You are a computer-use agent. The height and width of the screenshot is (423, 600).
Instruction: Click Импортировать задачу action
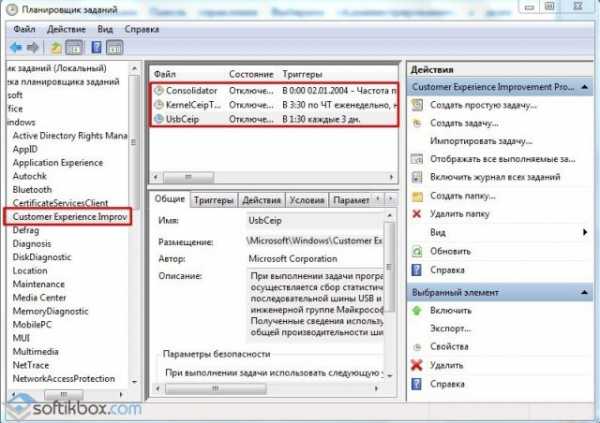(x=481, y=141)
